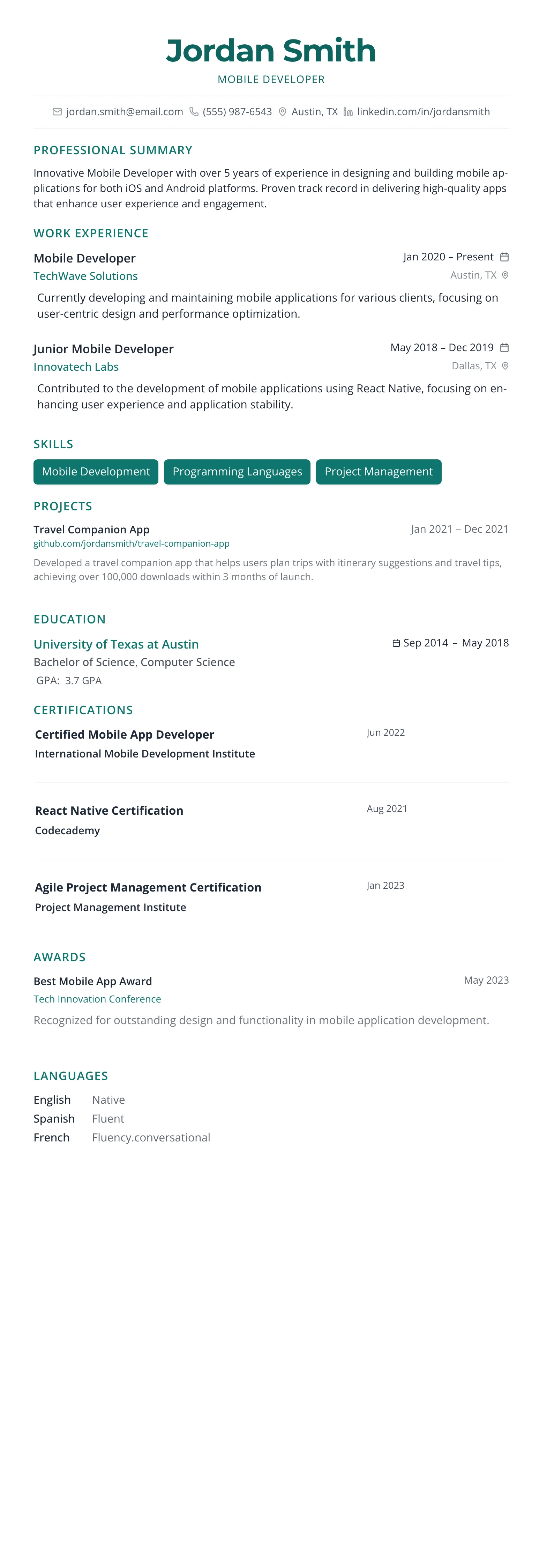Open the travel-companion-app GitHub link
Screen dimensions: 554x1568
coord(132,543)
